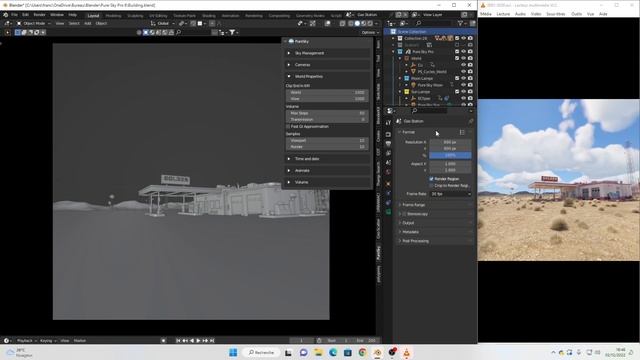Open the Tool properties tab icon
640x360 pixels.
click(x=388, y=122)
